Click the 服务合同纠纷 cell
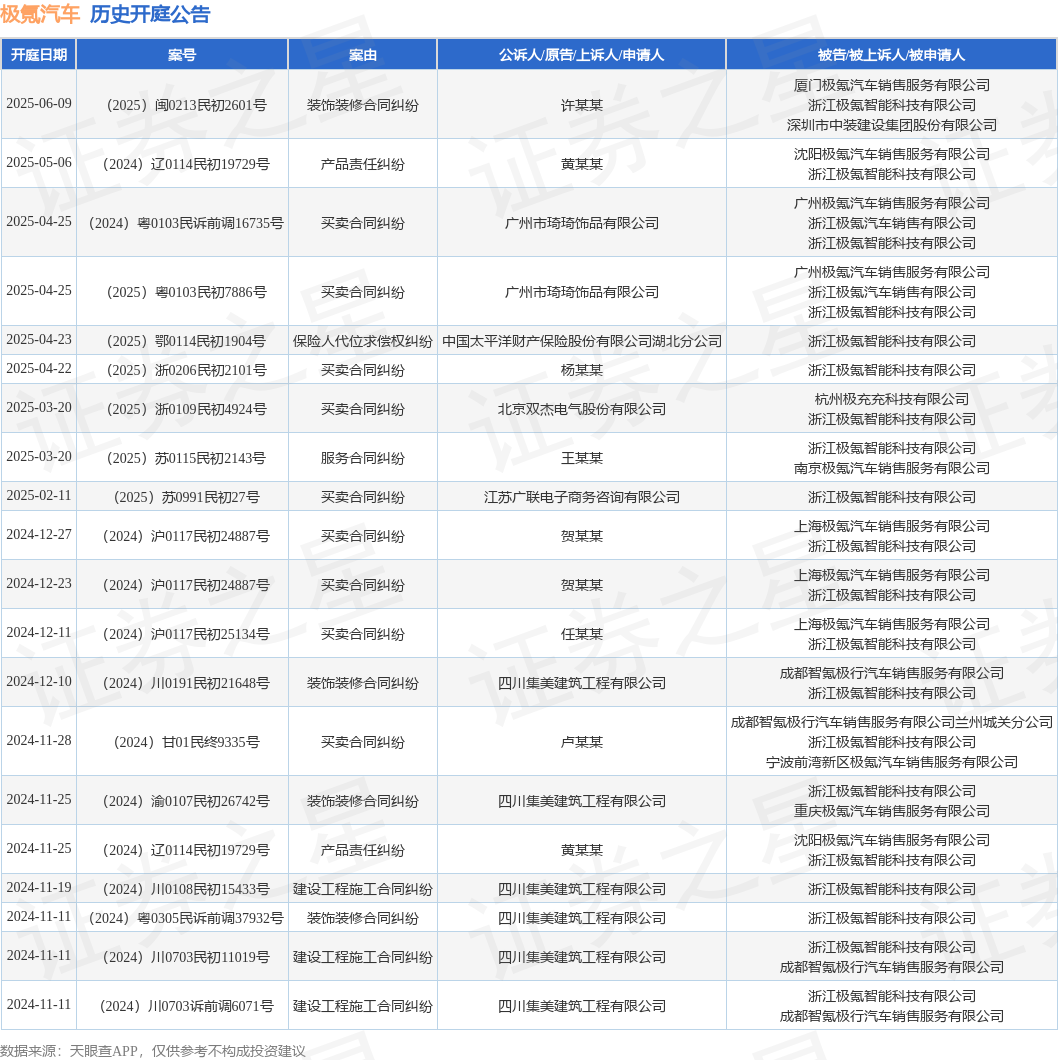This screenshot has width=1058, height=1060. (x=362, y=458)
